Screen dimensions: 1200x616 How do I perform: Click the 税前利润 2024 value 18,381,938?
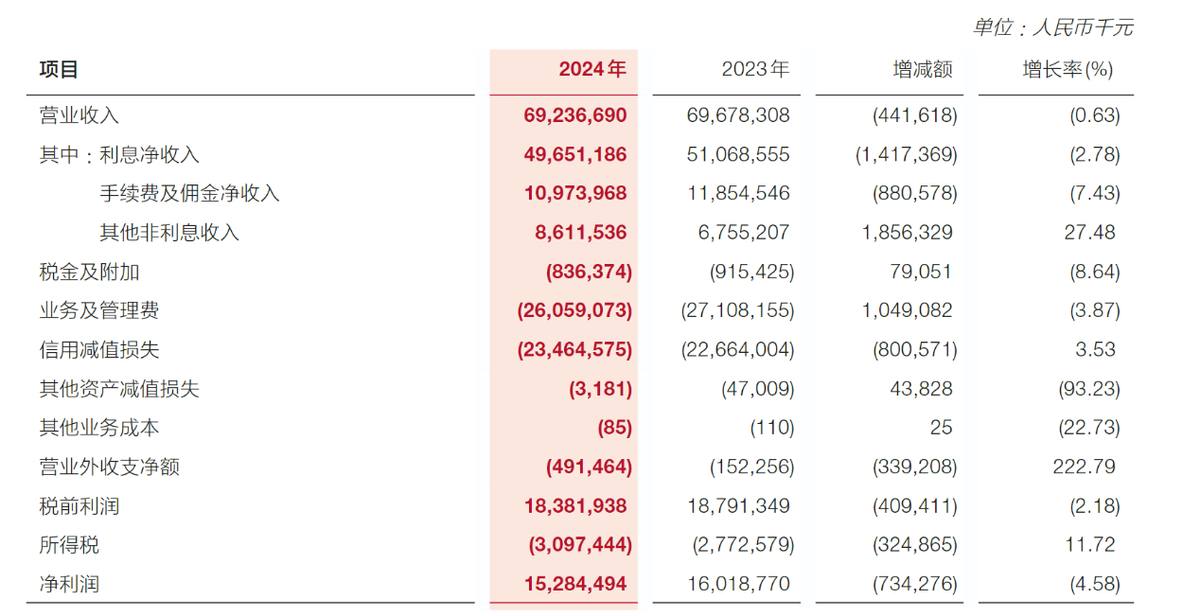pos(574,506)
